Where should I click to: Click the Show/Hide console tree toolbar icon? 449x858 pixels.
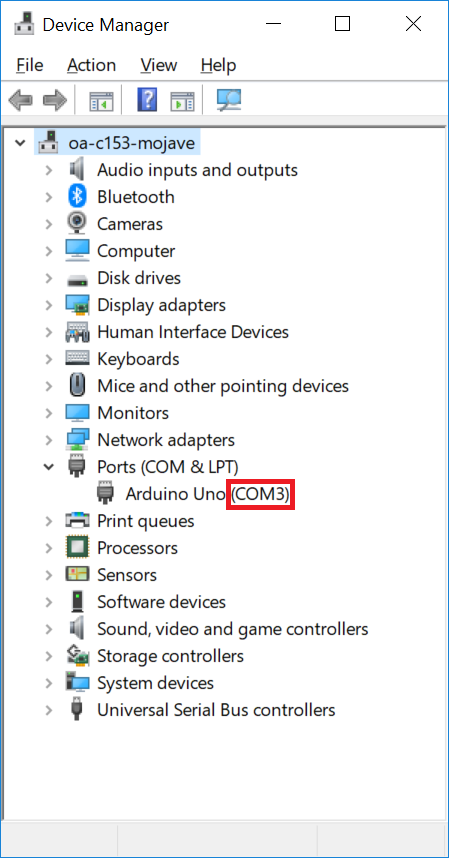pos(102,101)
